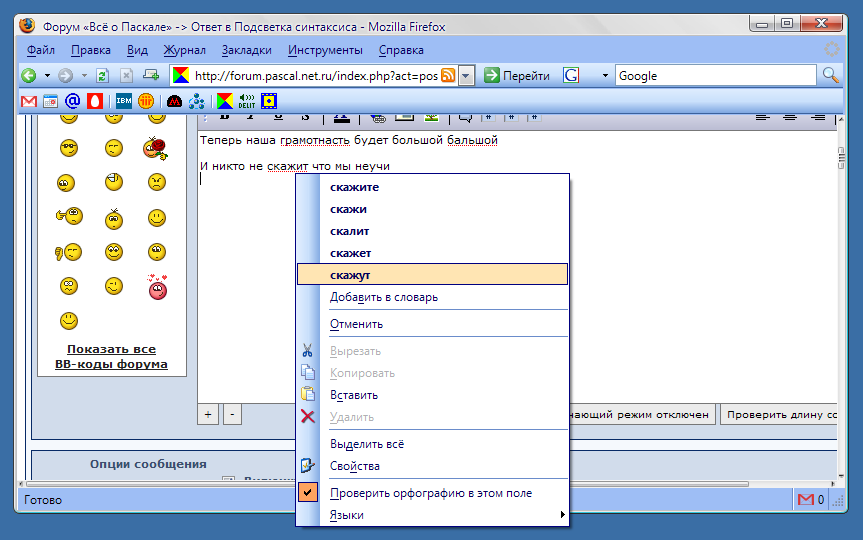The image size is (863, 540).
Task: Click the blue @ mail bookmark icon
Action: 72,101
